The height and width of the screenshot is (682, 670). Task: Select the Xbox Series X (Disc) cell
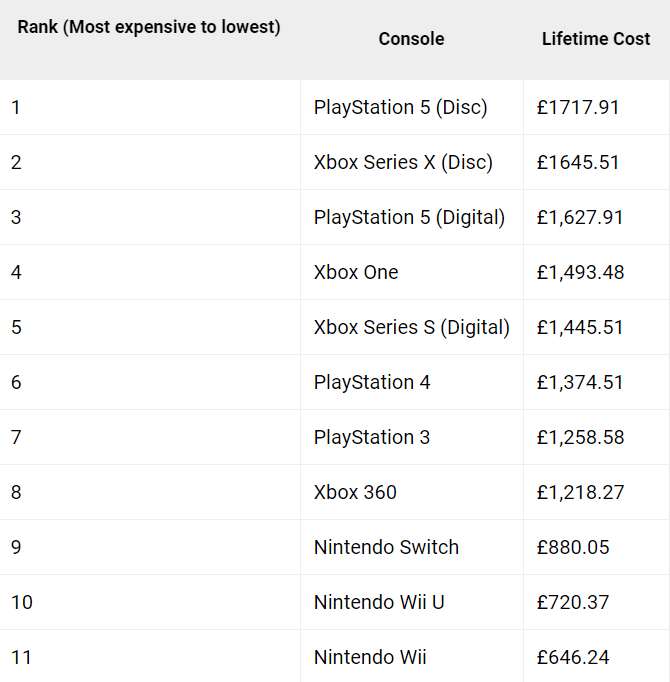pyautogui.click(x=403, y=162)
